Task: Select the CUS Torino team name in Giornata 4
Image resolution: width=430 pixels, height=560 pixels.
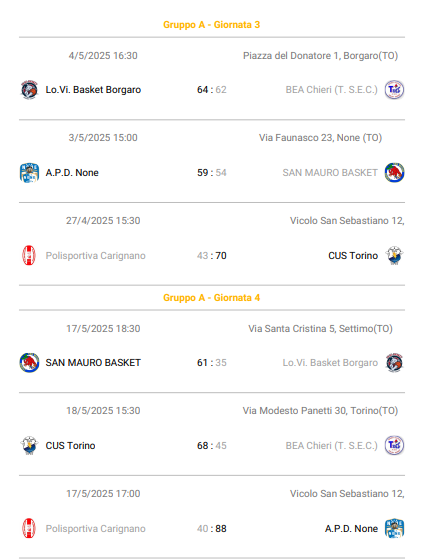Action: (x=70, y=446)
